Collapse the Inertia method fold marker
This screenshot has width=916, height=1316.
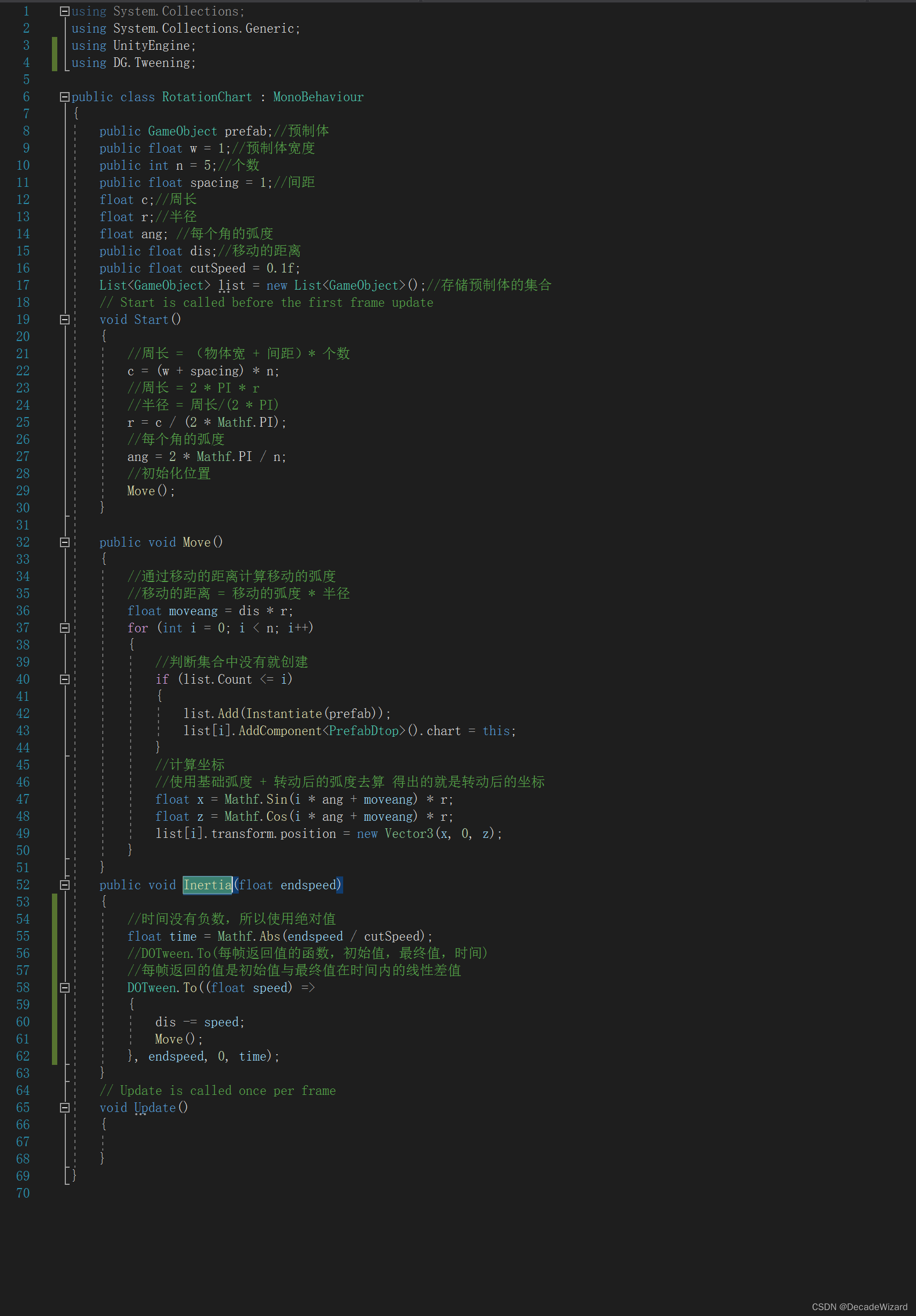tap(65, 885)
